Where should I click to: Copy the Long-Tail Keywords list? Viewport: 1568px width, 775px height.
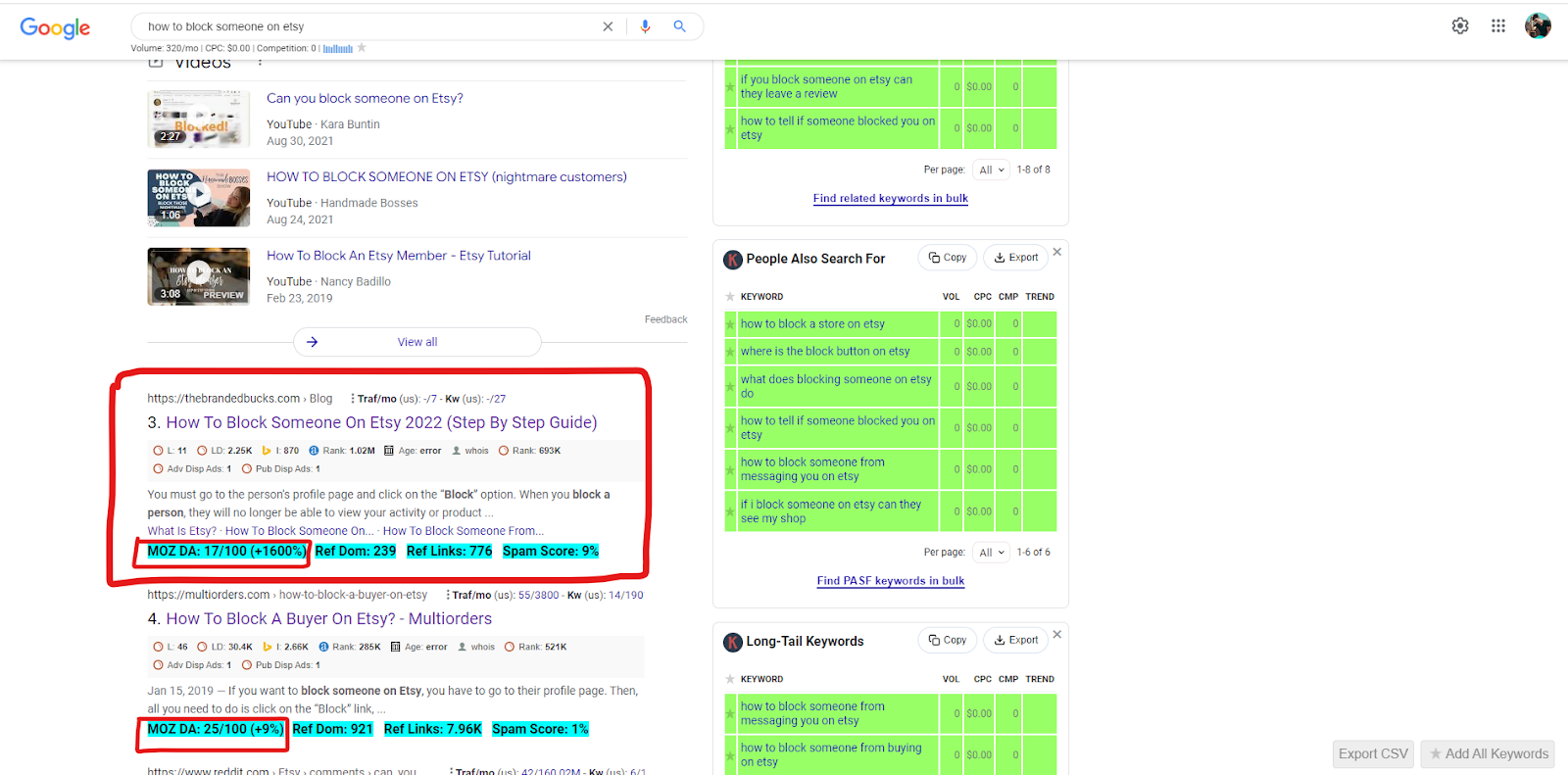click(948, 640)
